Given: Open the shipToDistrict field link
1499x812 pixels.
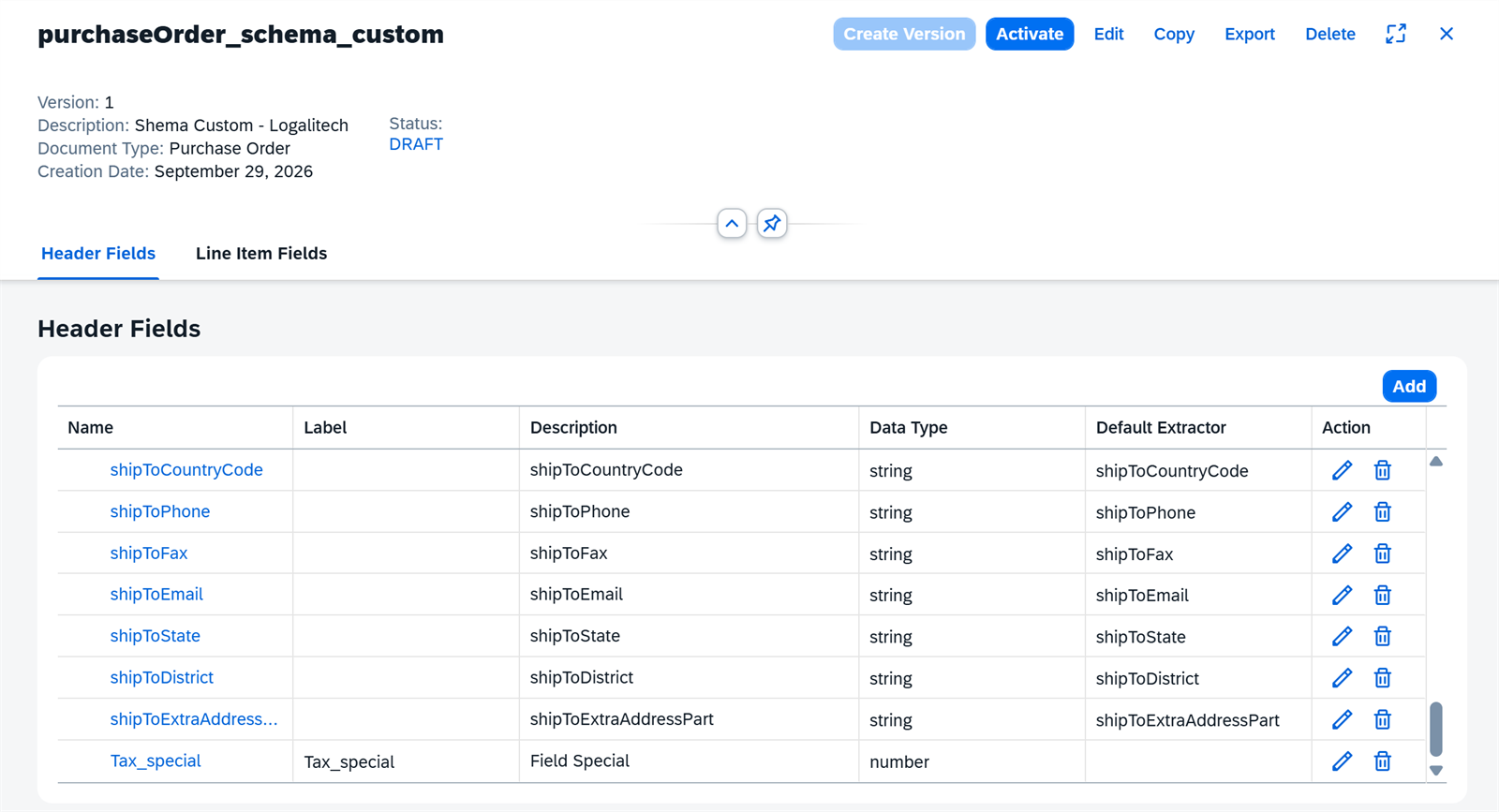Looking at the screenshot, I should click(161, 677).
